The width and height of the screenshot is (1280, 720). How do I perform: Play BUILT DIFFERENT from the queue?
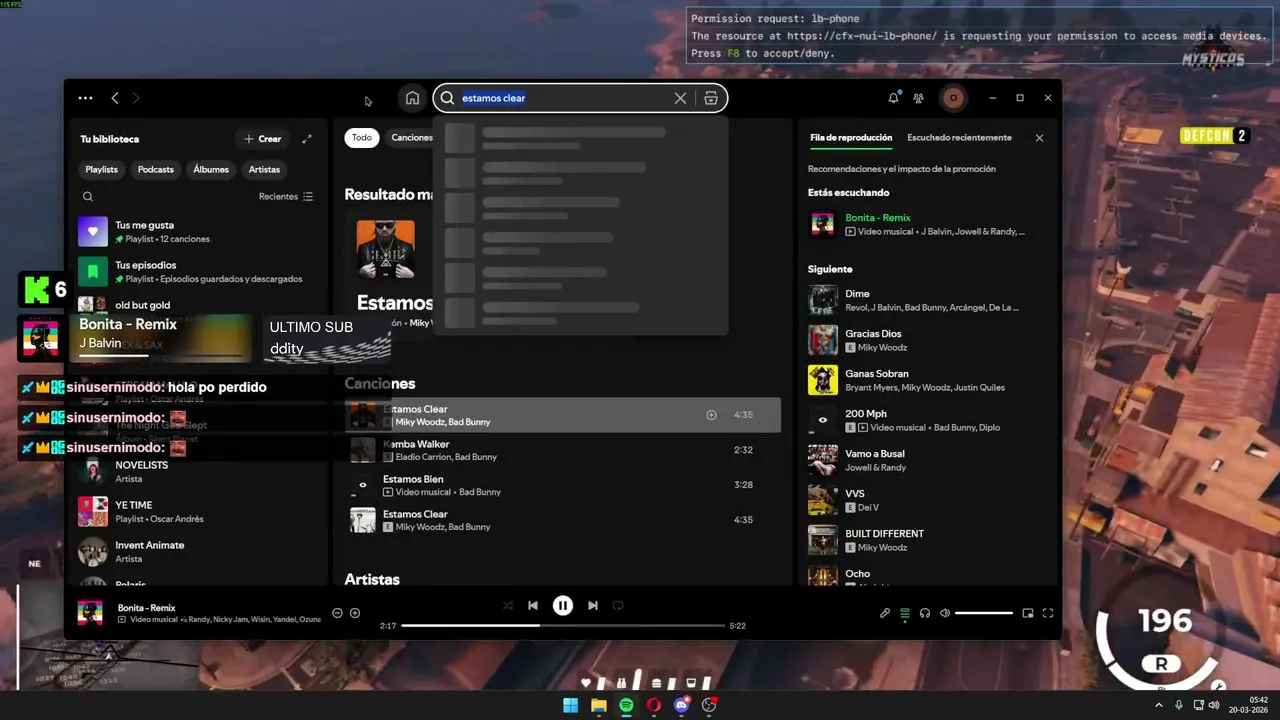pos(925,540)
